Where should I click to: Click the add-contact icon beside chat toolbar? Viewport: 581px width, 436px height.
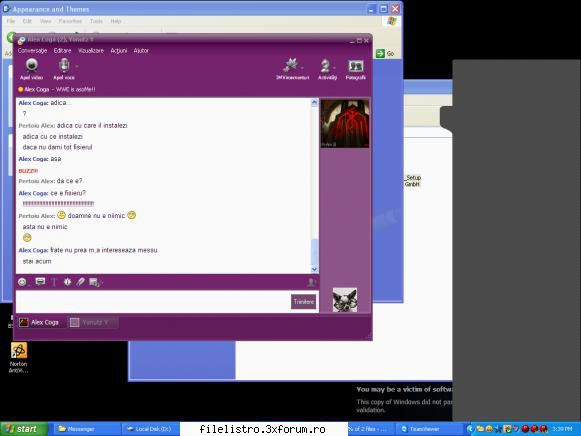coord(311,283)
